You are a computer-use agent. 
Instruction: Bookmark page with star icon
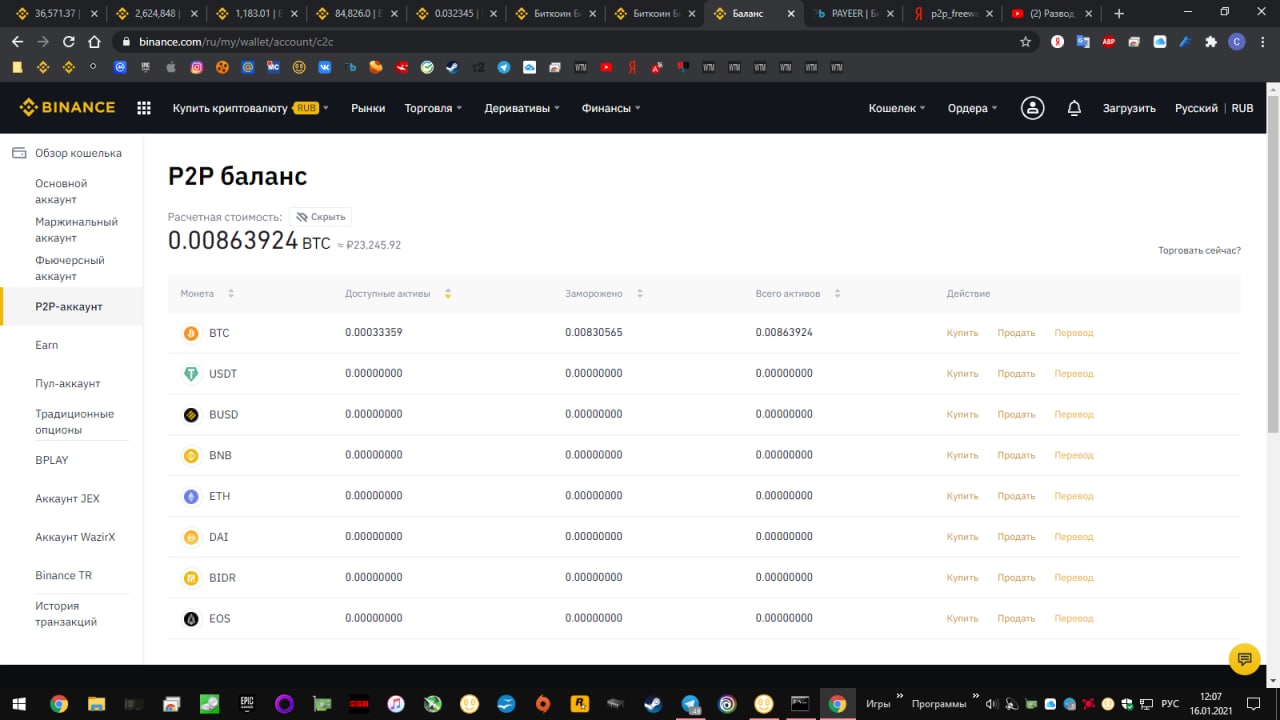coord(1025,42)
